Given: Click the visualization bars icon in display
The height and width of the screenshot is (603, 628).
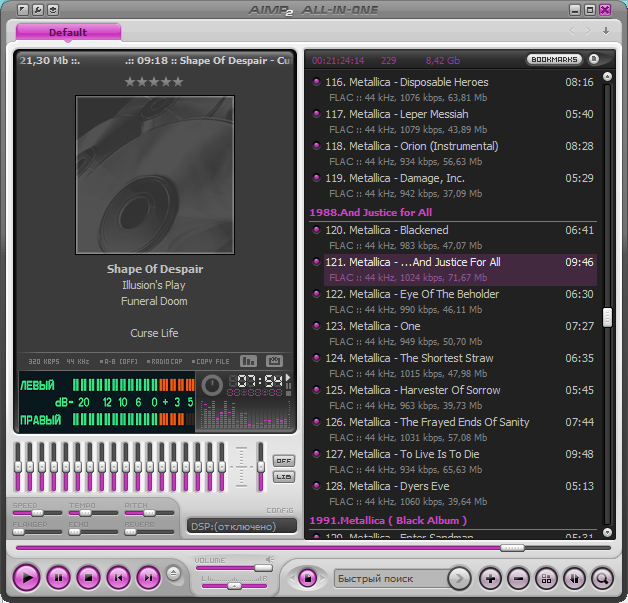Looking at the screenshot, I should tap(248, 361).
